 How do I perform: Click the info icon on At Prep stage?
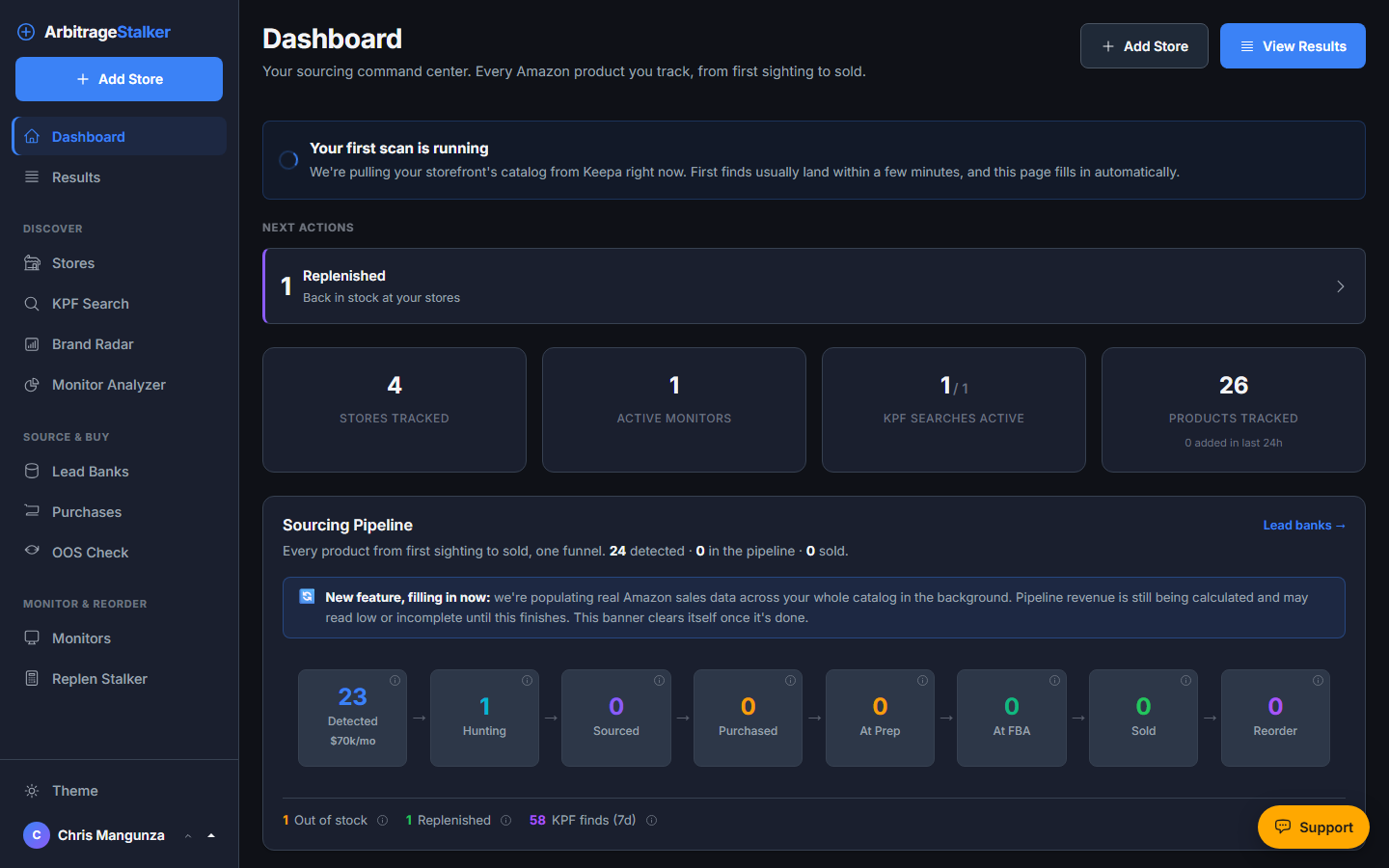(922, 681)
